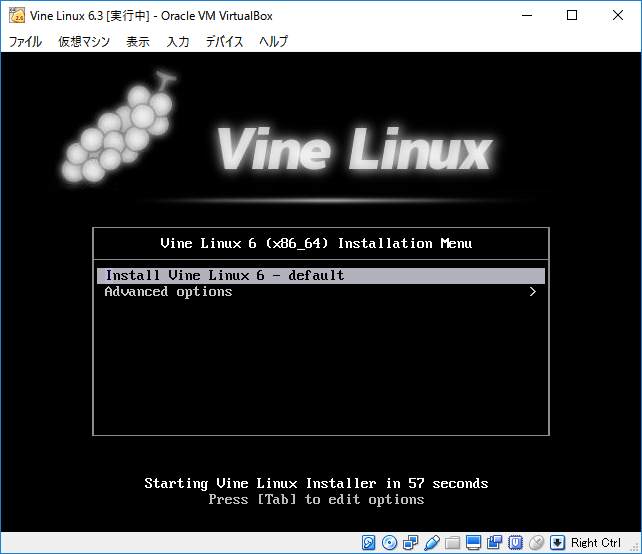
Task: Open the optical disc drive indicator
Action: pos(389,543)
